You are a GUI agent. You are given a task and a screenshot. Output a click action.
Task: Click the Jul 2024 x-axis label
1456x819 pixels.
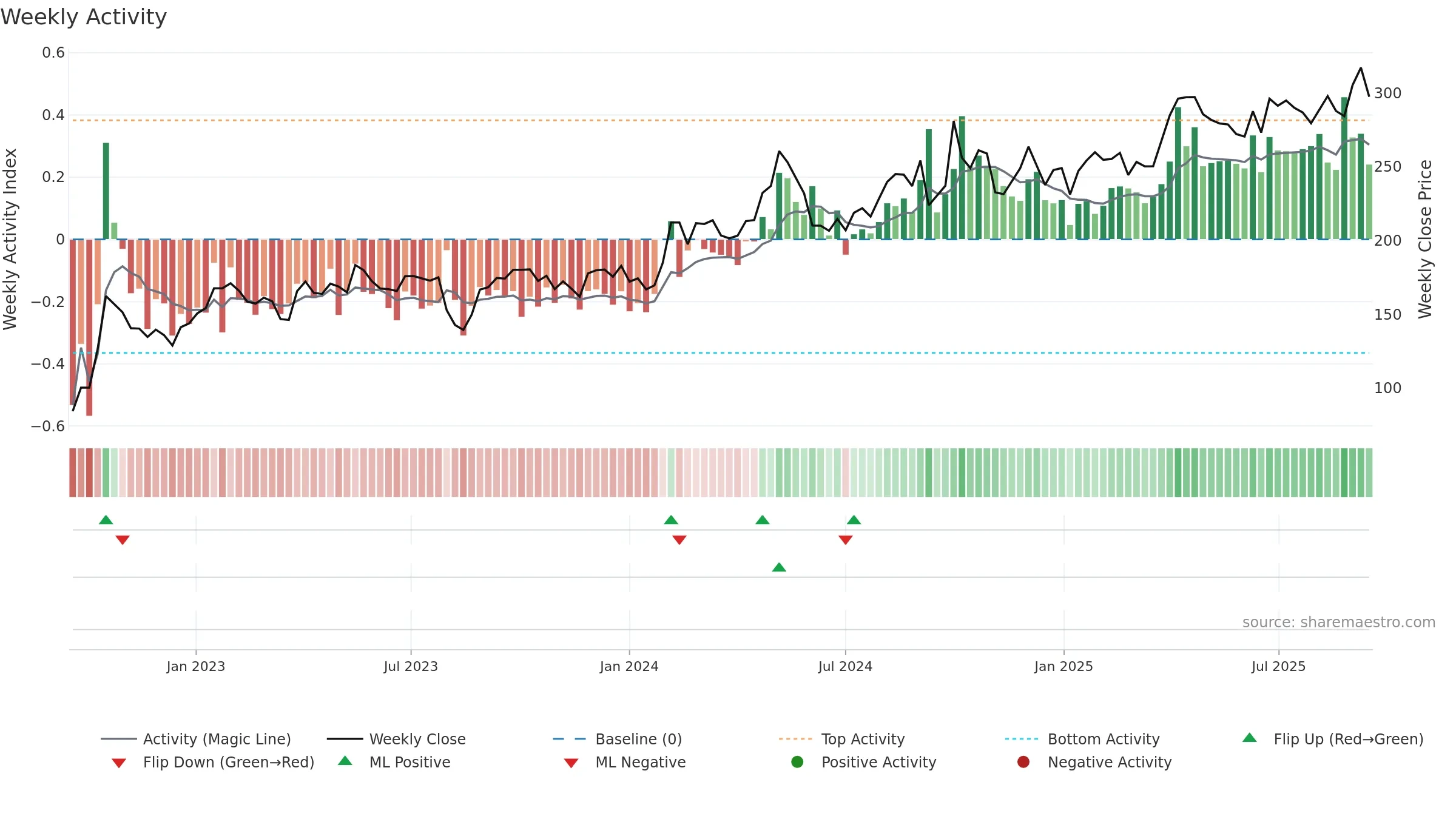point(845,666)
